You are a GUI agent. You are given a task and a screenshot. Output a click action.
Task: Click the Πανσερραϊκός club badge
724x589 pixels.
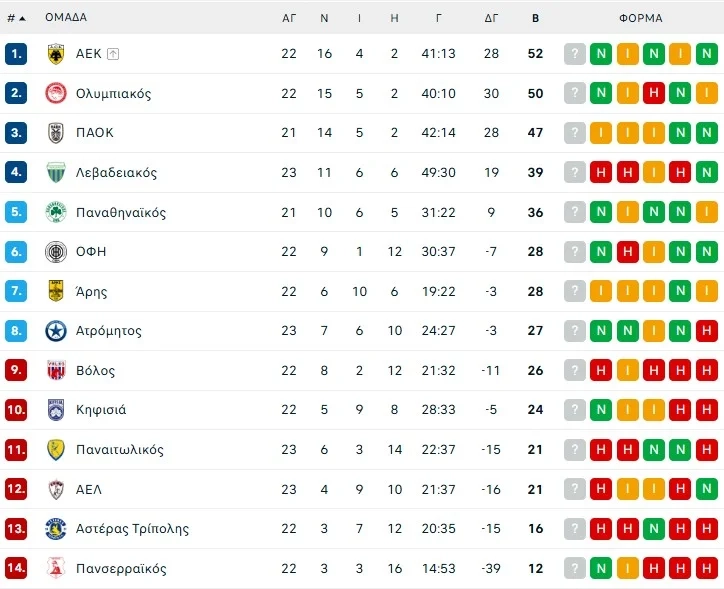coord(56,568)
